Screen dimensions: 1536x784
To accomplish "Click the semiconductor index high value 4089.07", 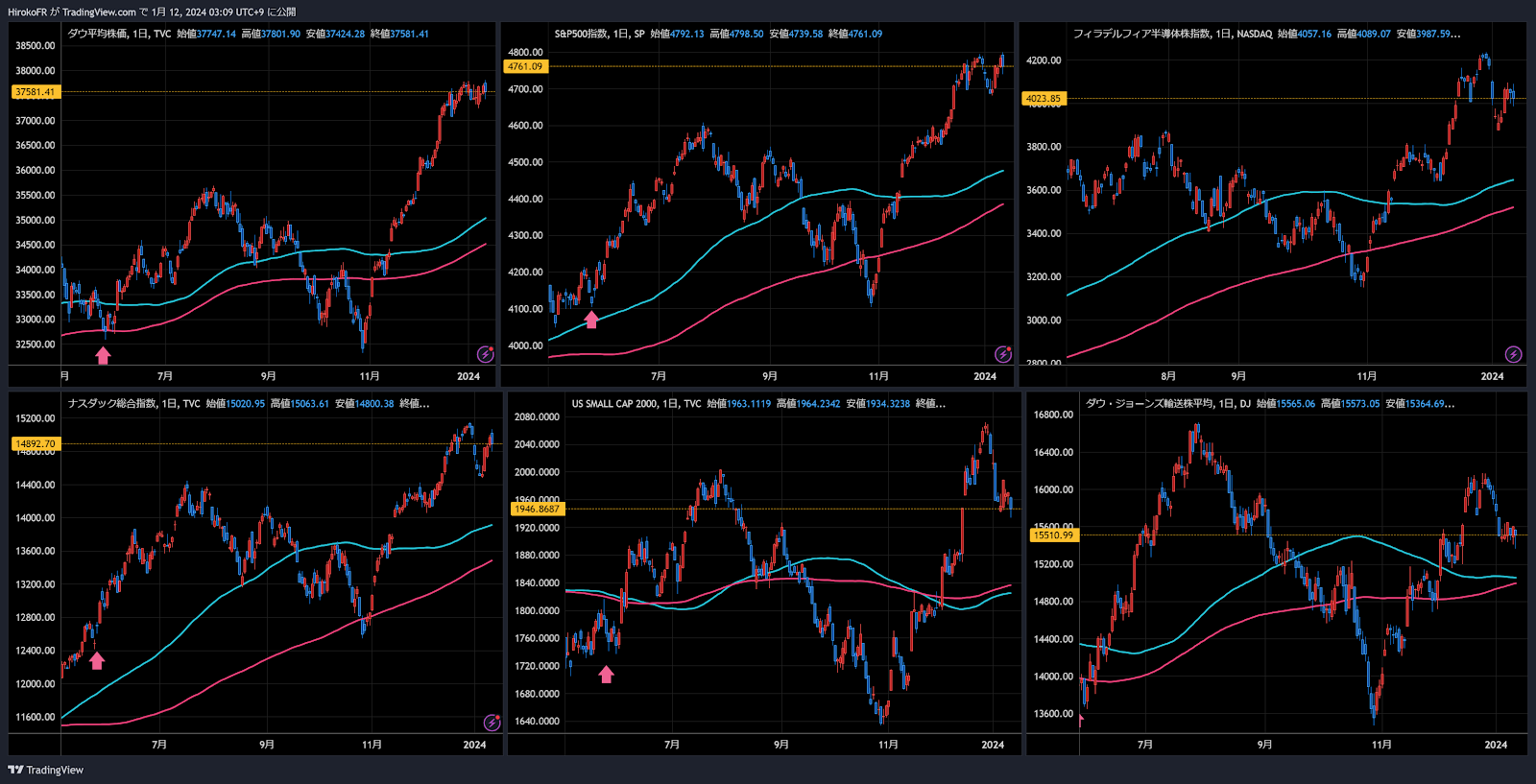I will tap(1374, 34).
